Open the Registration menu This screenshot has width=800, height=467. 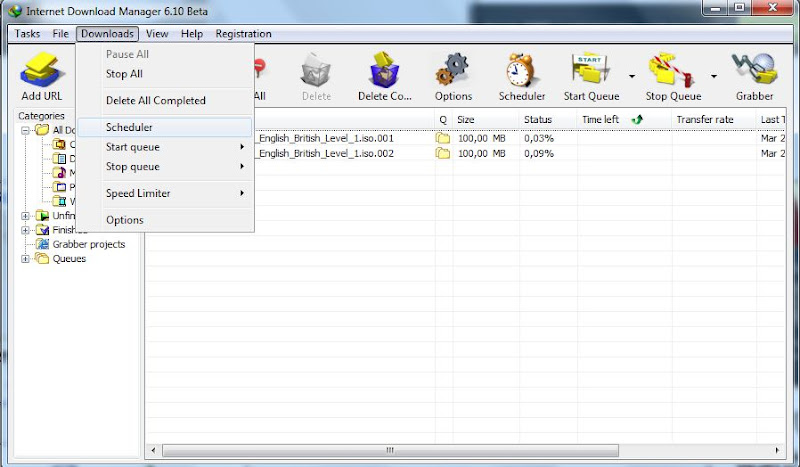pyautogui.click(x=243, y=34)
